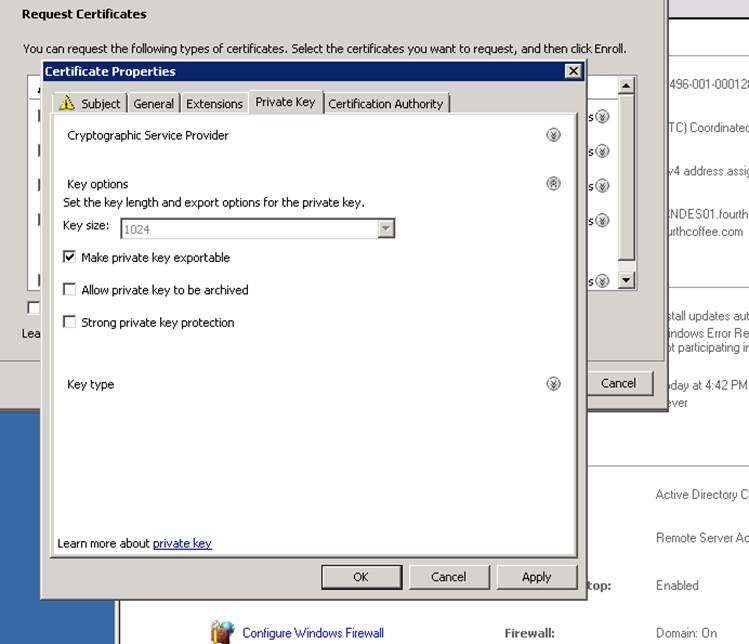Close the Certificate Properties dialog
The height and width of the screenshot is (644, 749).
click(572, 71)
